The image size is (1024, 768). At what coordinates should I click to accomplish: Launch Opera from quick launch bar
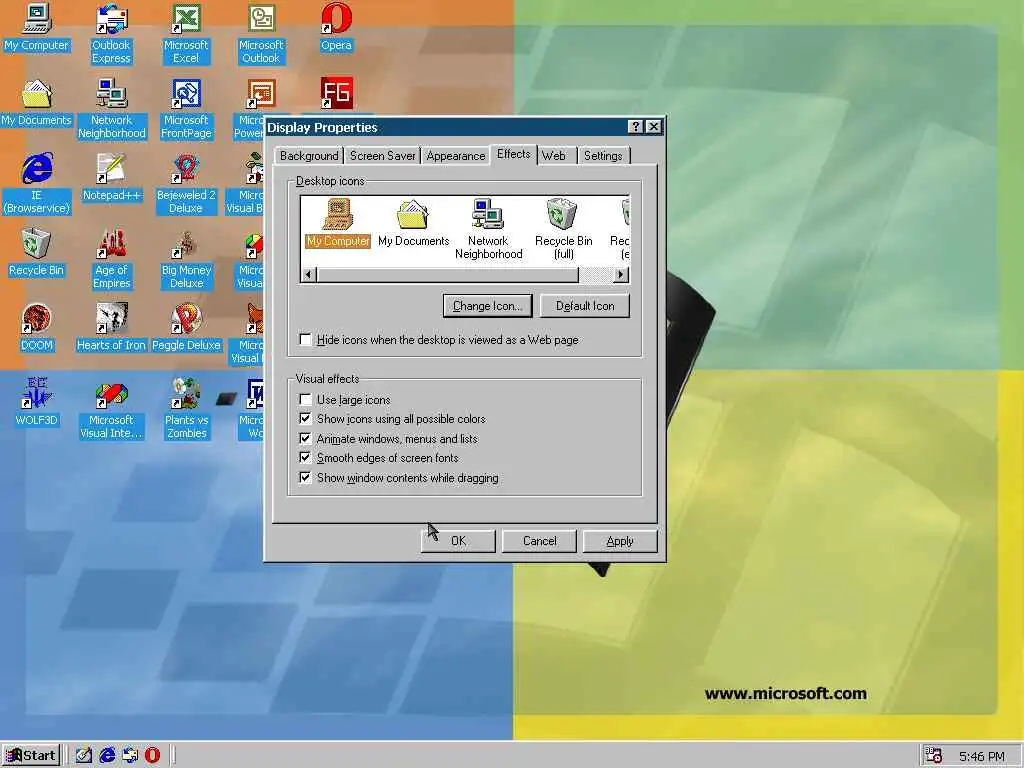(152, 756)
